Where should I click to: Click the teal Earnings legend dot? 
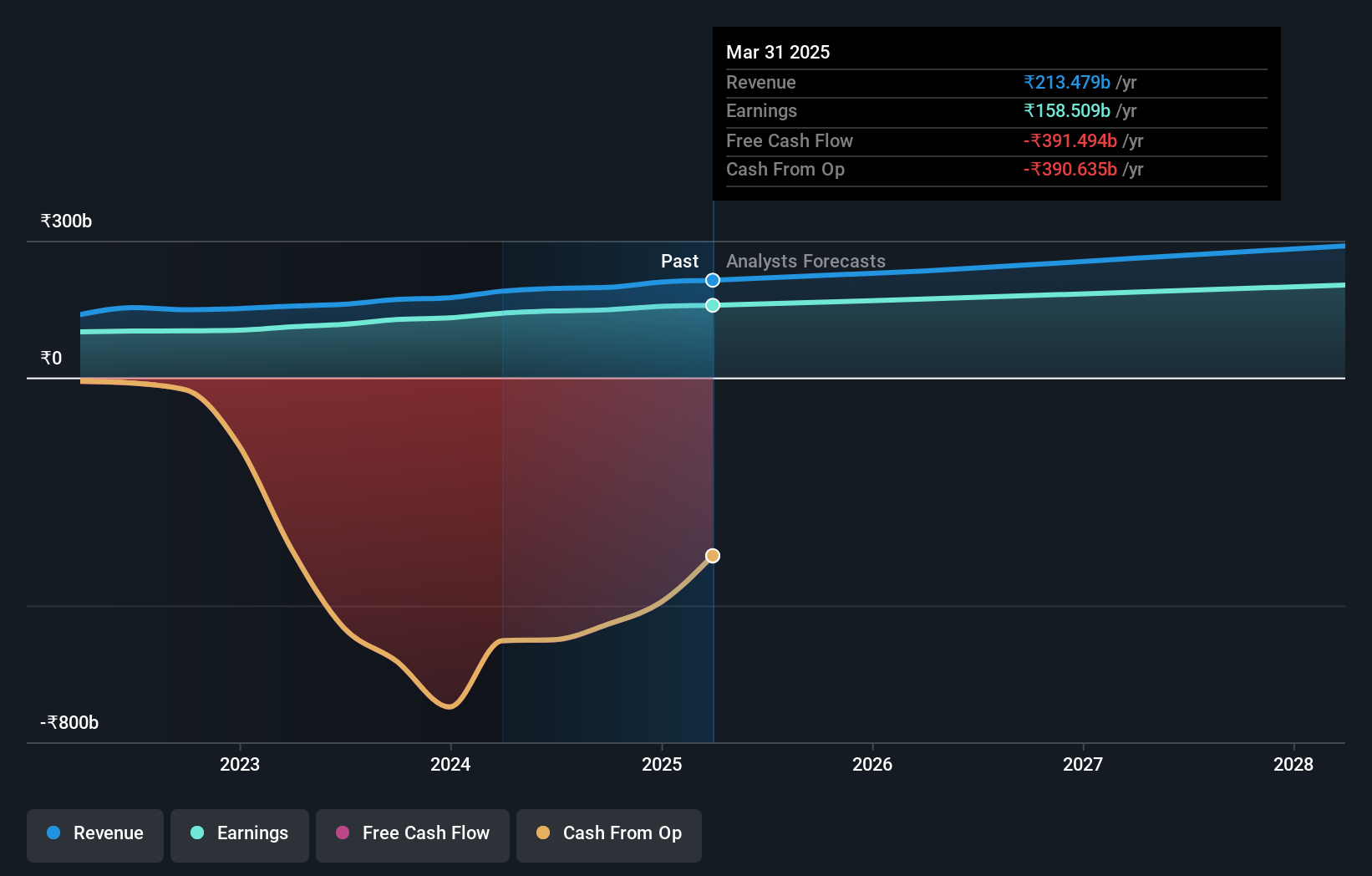point(197,833)
